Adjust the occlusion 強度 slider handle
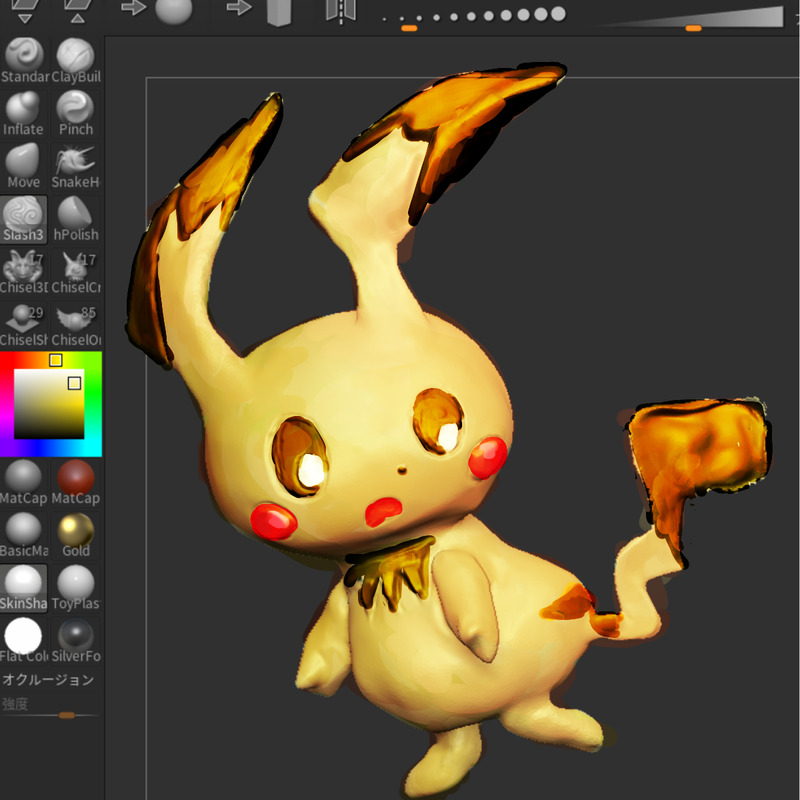This screenshot has height=800, width=800. click(x=67, y=715)
